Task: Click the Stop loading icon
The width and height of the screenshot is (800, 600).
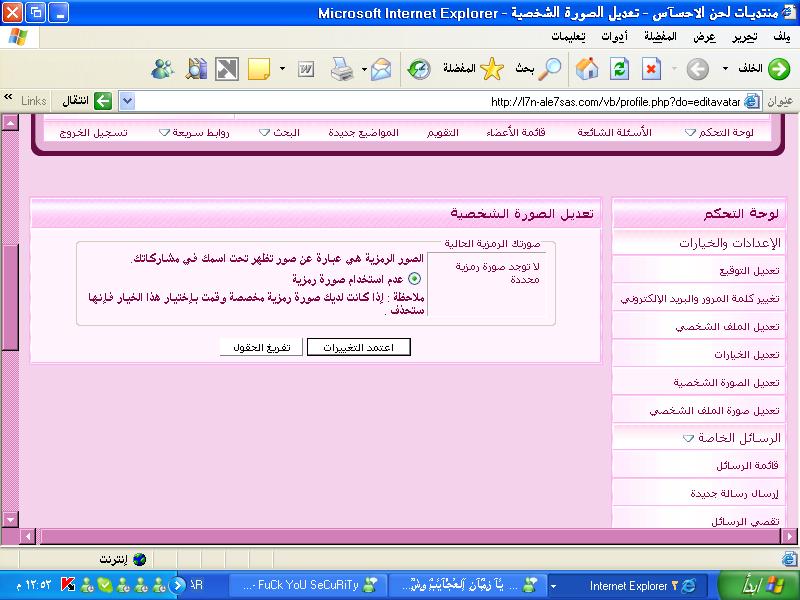Action: pyautogui.click(x=651, y=69)
